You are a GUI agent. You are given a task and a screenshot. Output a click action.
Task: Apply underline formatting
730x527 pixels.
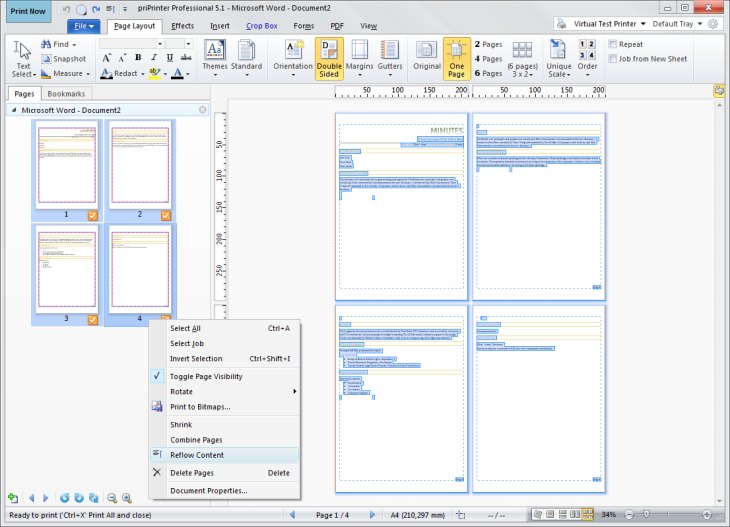(169, 58)
